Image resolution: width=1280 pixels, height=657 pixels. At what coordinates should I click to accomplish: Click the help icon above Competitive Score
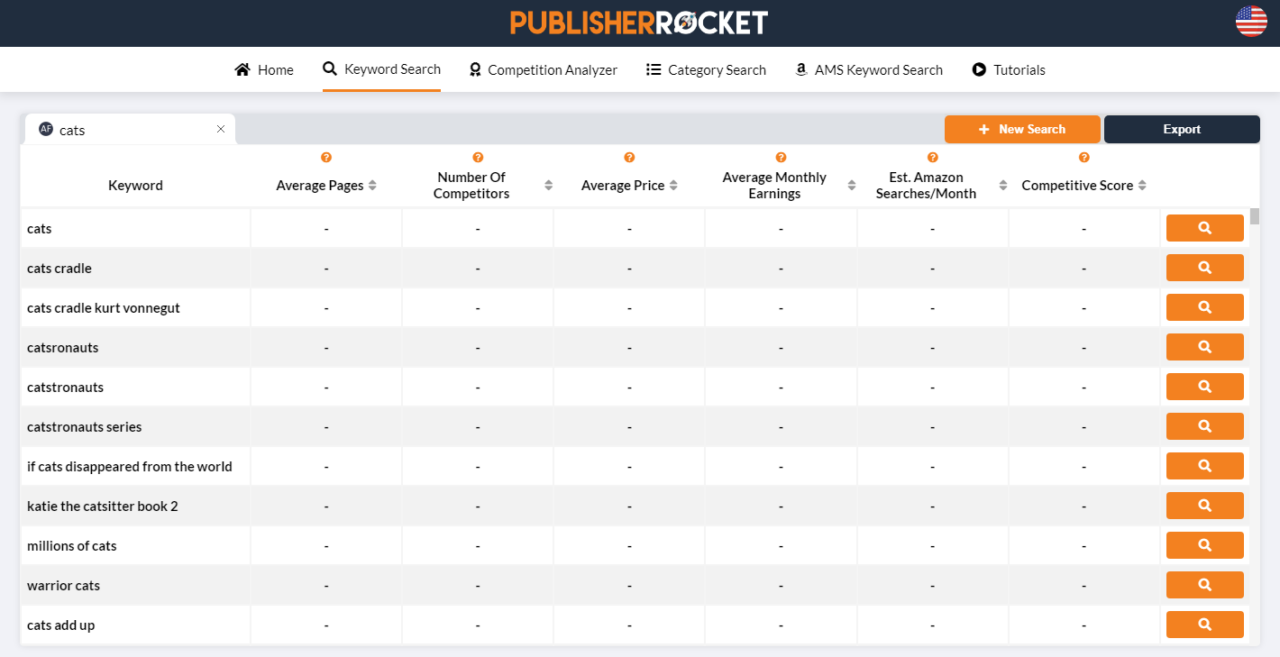1084,157
